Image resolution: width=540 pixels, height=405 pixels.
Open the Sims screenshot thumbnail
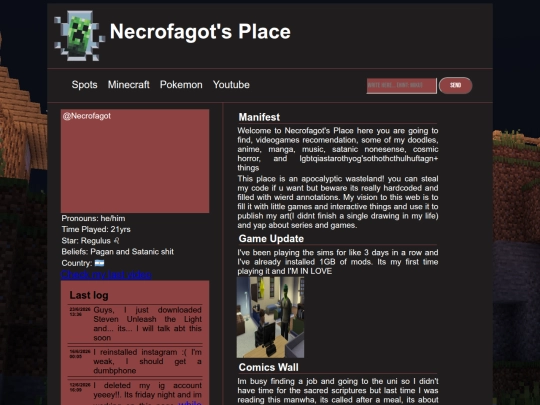(x=270, y=317)
